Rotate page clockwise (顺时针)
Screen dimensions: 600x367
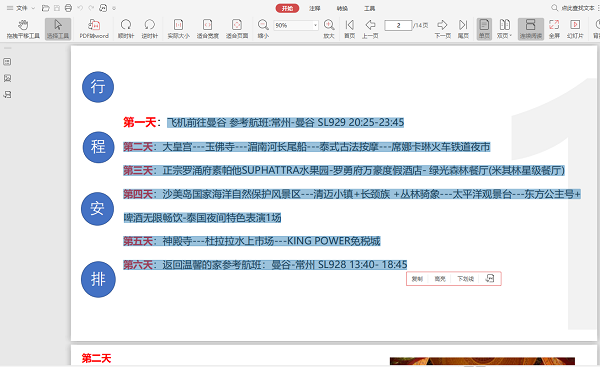click(x=126, y=29)
